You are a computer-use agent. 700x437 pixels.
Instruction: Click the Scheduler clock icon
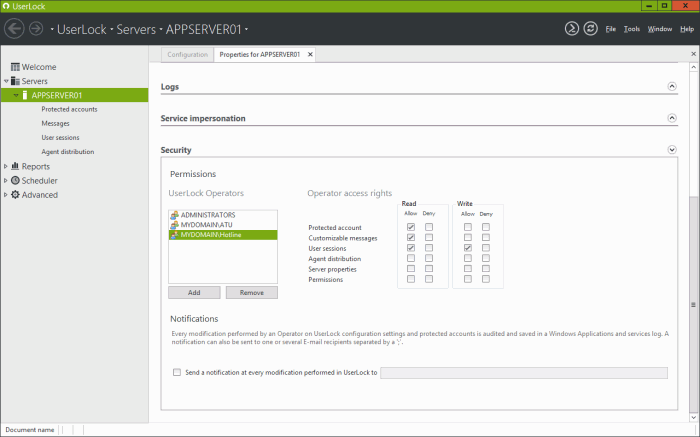pyautogui.click(x=15, y=180)
